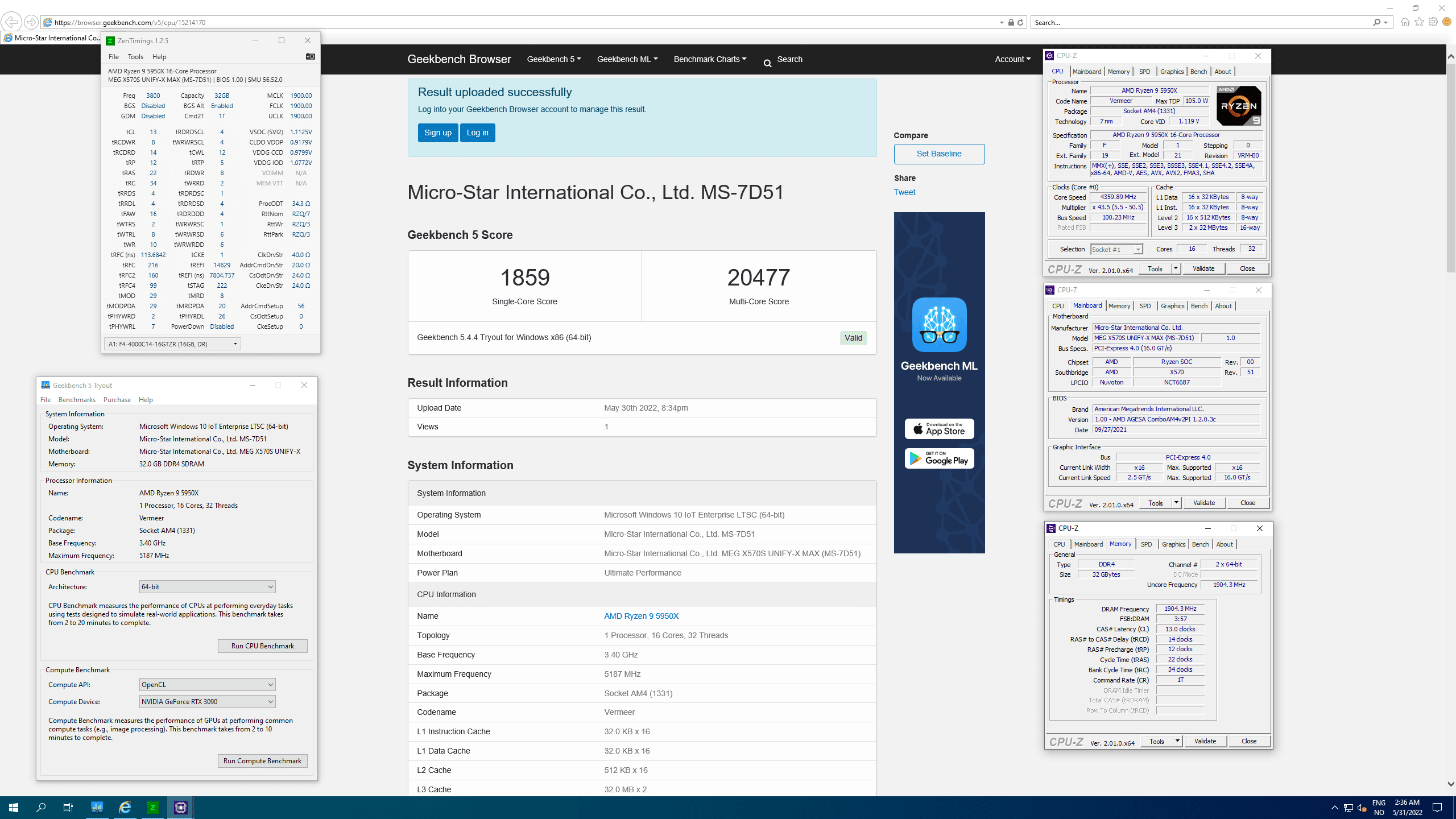Open the Benchmark Charts menu

click(709, 59)
